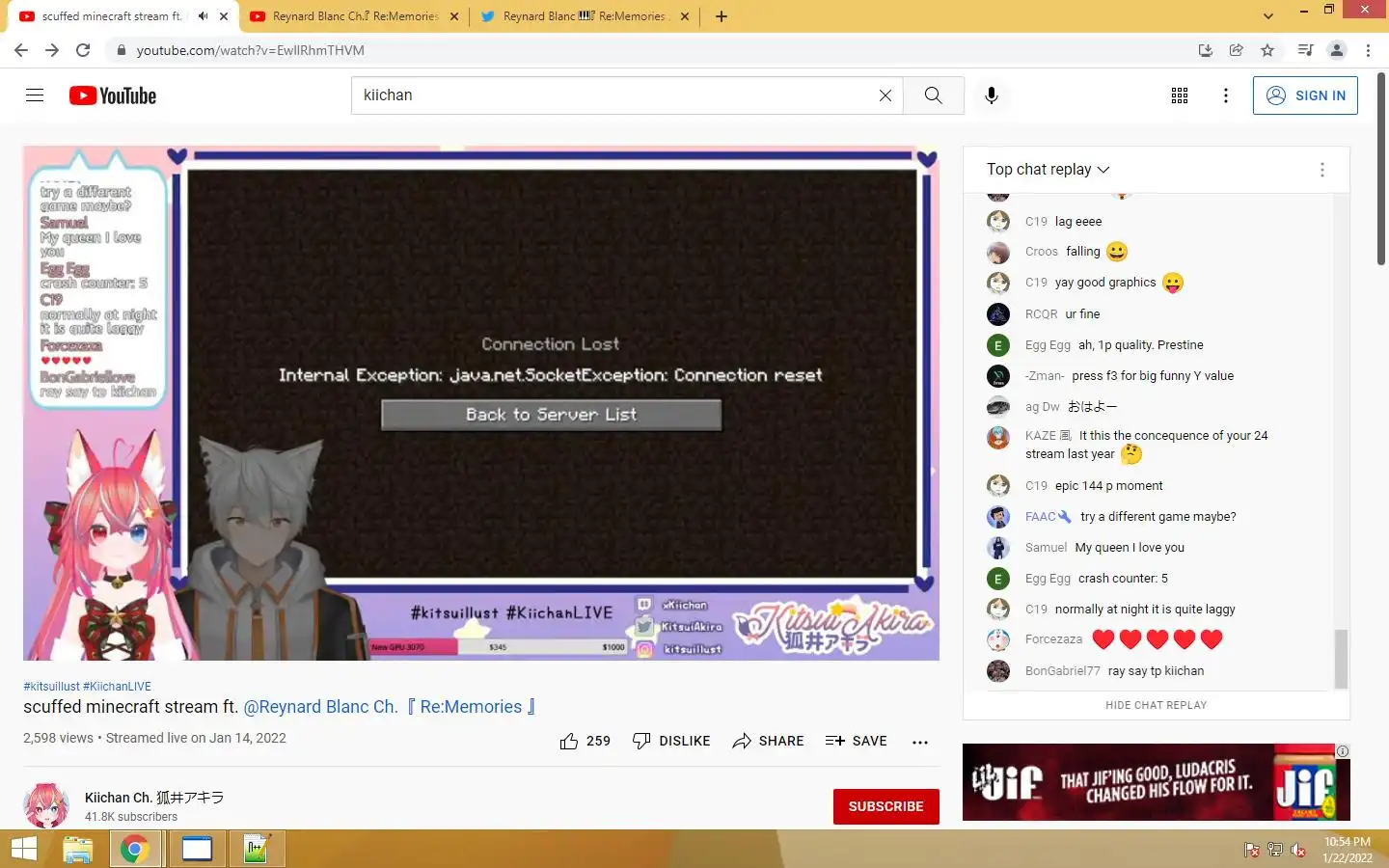Start voice search with microphone
This screenshot has width=1389, height=868.
[x=991, y=95]
